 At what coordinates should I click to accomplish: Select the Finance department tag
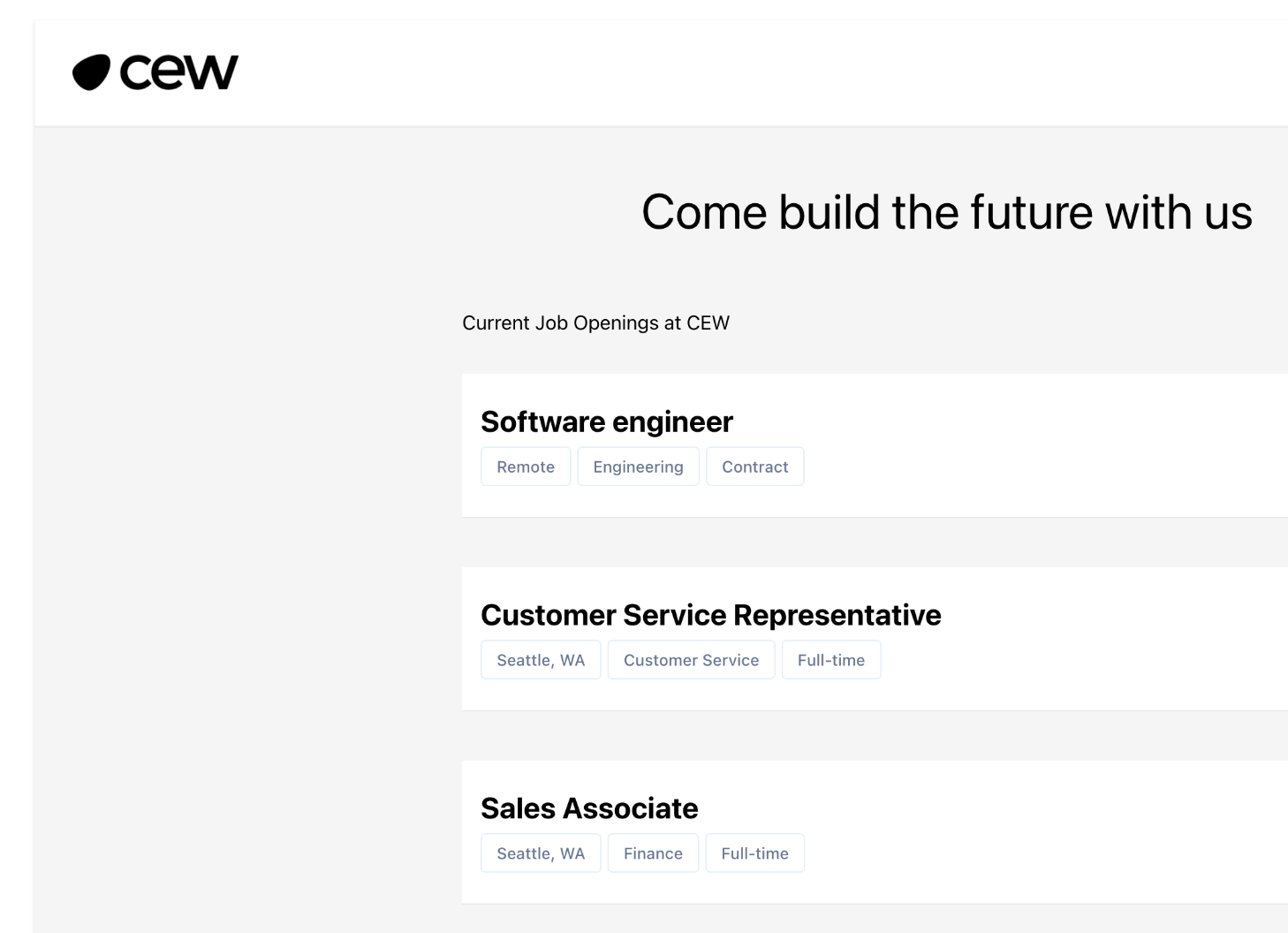[653, 853]
